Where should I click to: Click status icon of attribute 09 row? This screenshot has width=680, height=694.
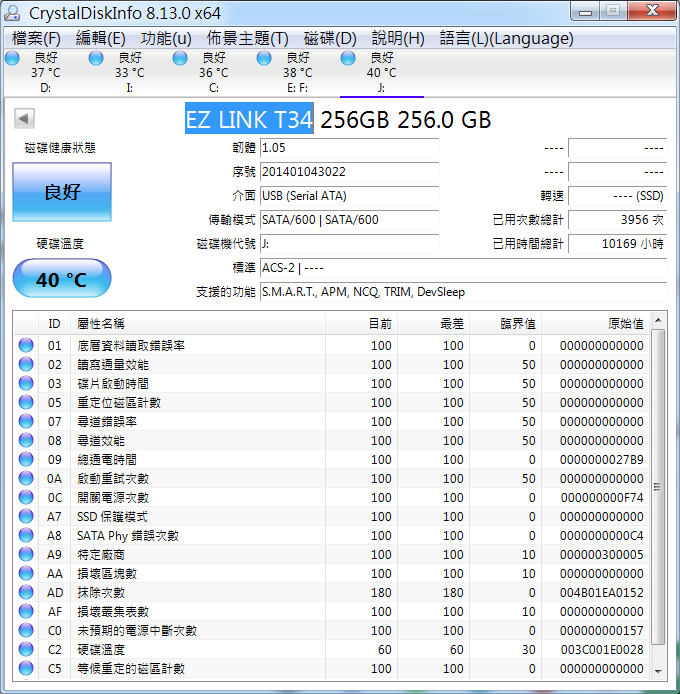point(26,459)
